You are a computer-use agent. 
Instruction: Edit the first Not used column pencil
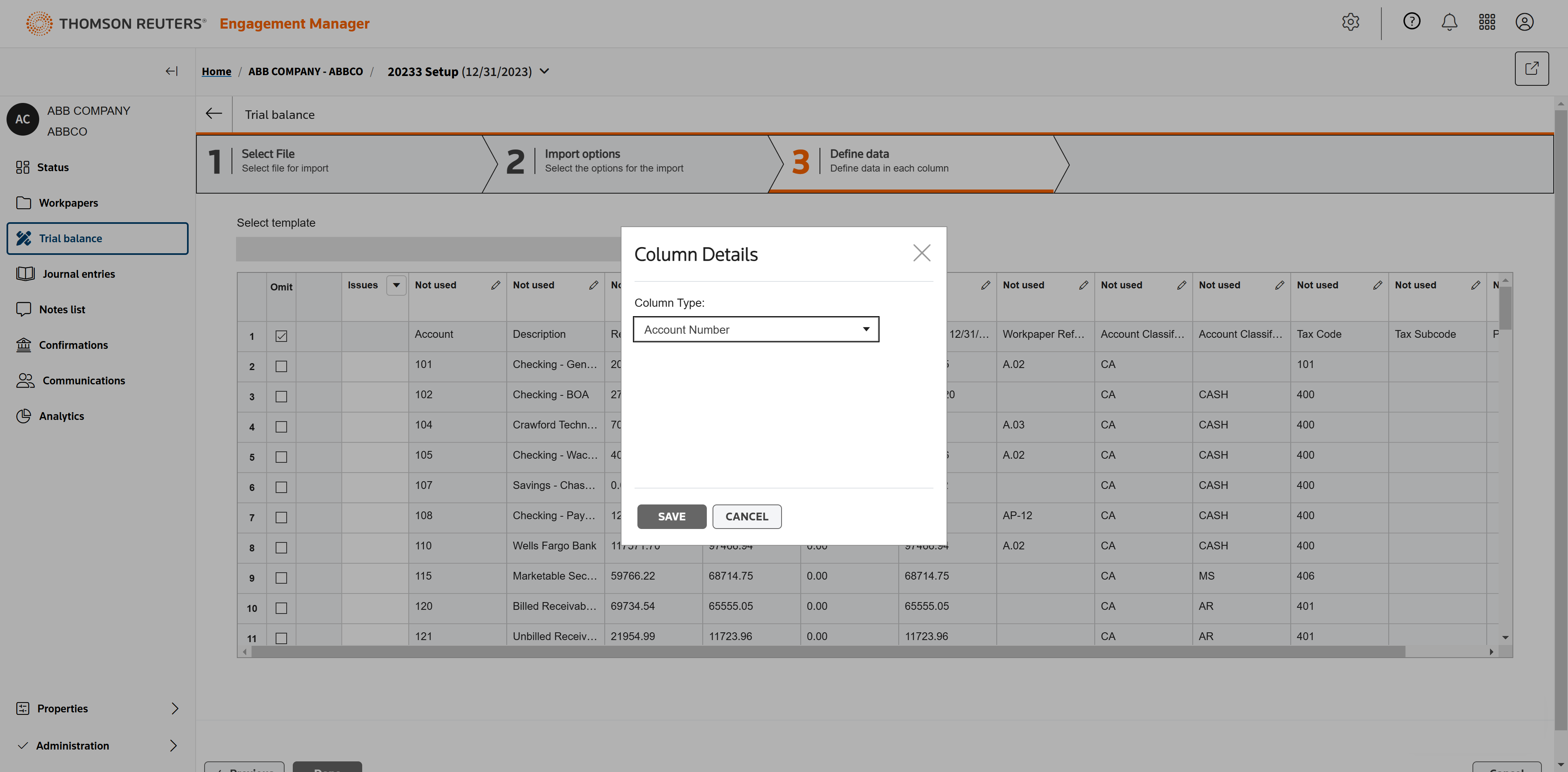(495, 285)
